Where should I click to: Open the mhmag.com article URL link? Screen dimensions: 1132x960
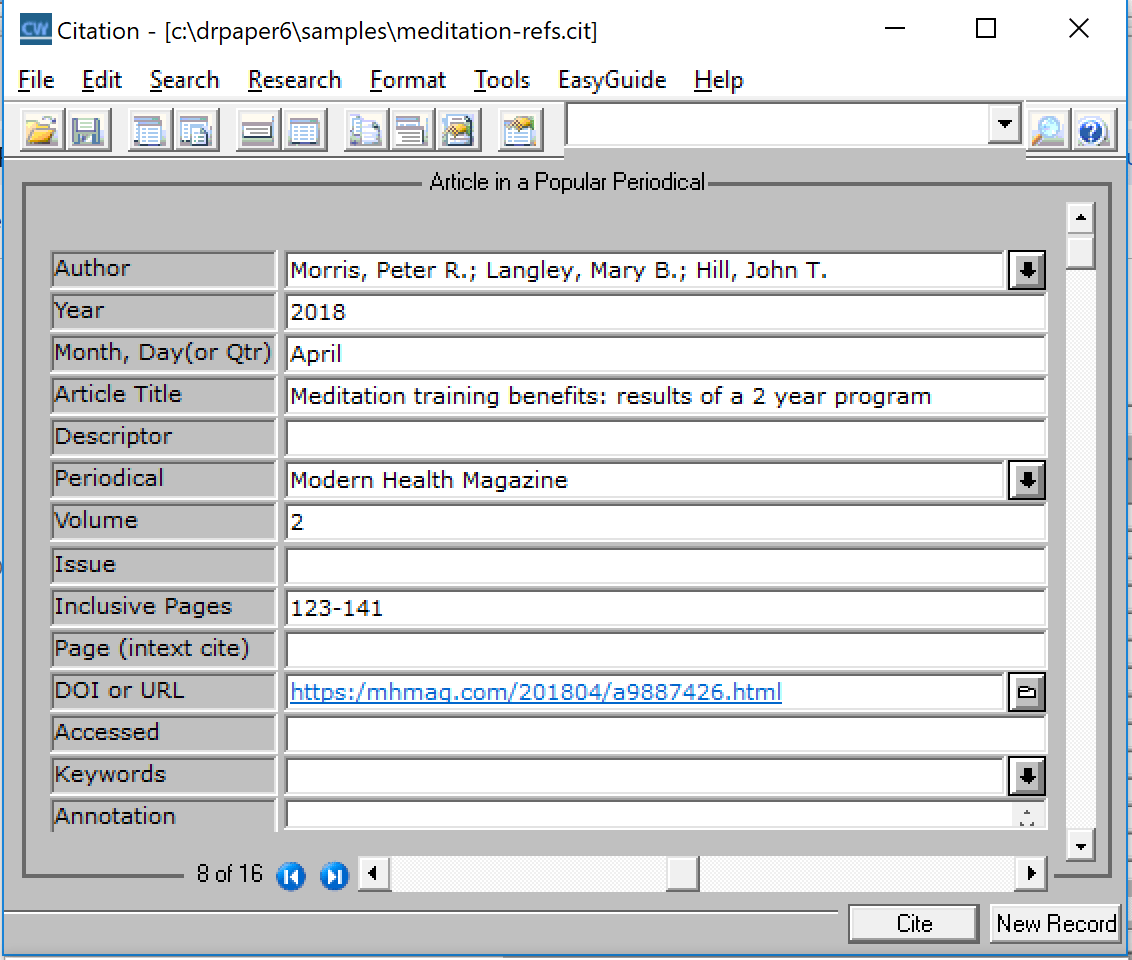[535, 692]
